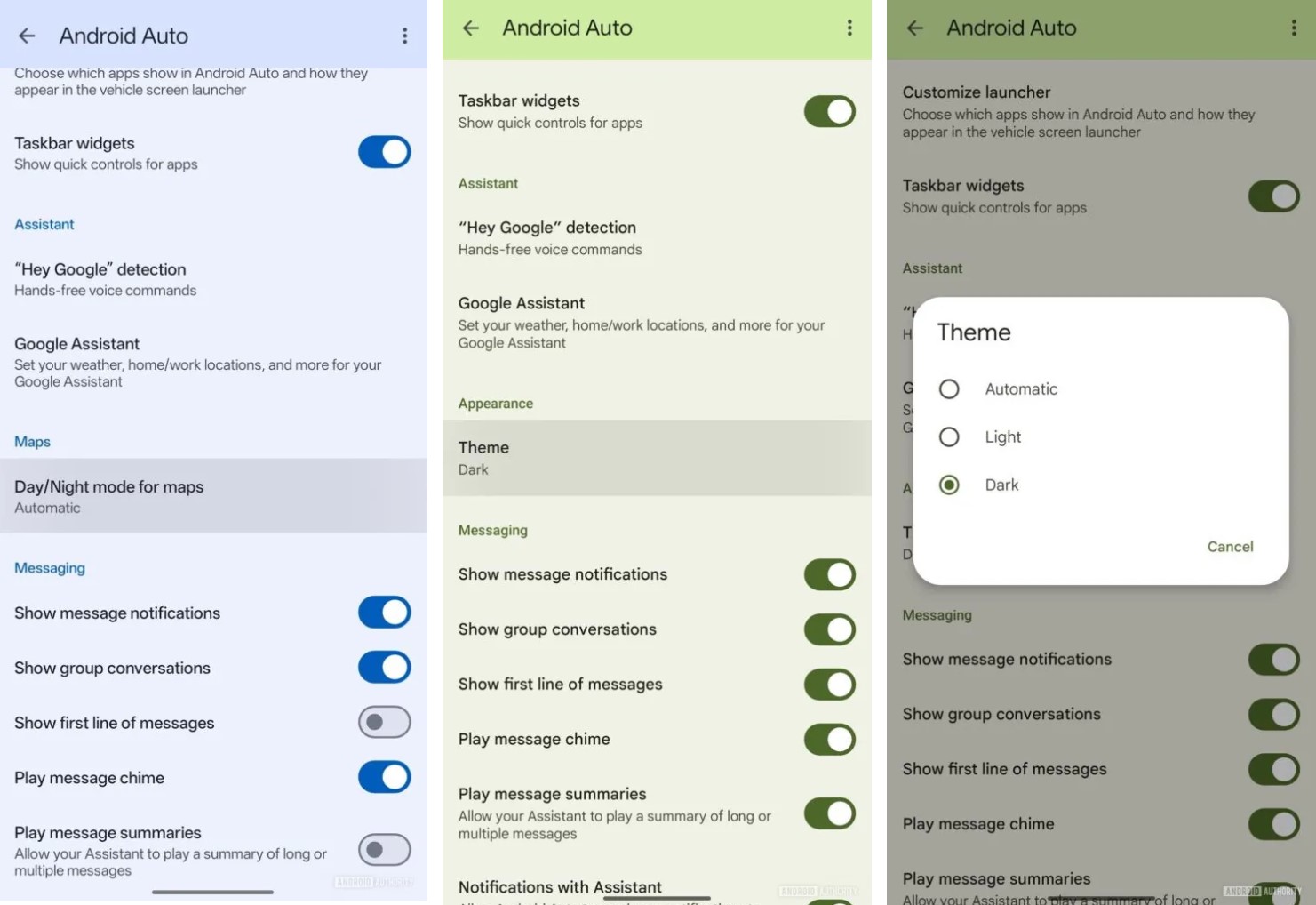
Task: Toggle Show message notifications in right screen
Action: 1274,660
